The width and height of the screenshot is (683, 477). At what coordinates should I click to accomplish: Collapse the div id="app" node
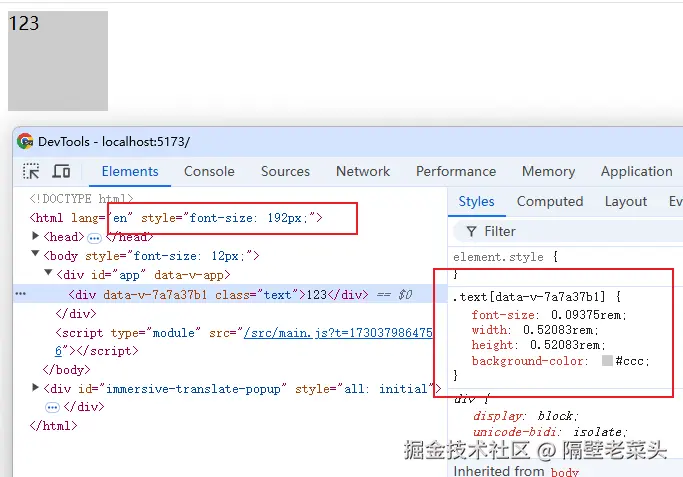(x=48, y=272)
